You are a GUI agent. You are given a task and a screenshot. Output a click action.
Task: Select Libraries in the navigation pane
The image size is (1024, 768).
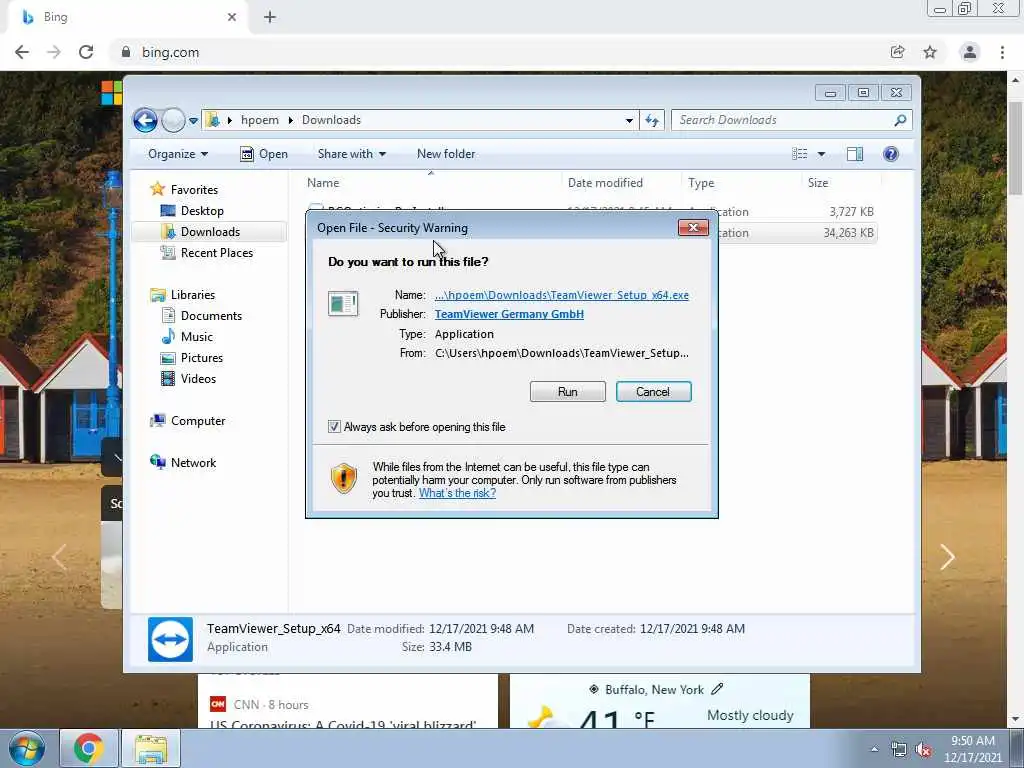pos(193,295)
